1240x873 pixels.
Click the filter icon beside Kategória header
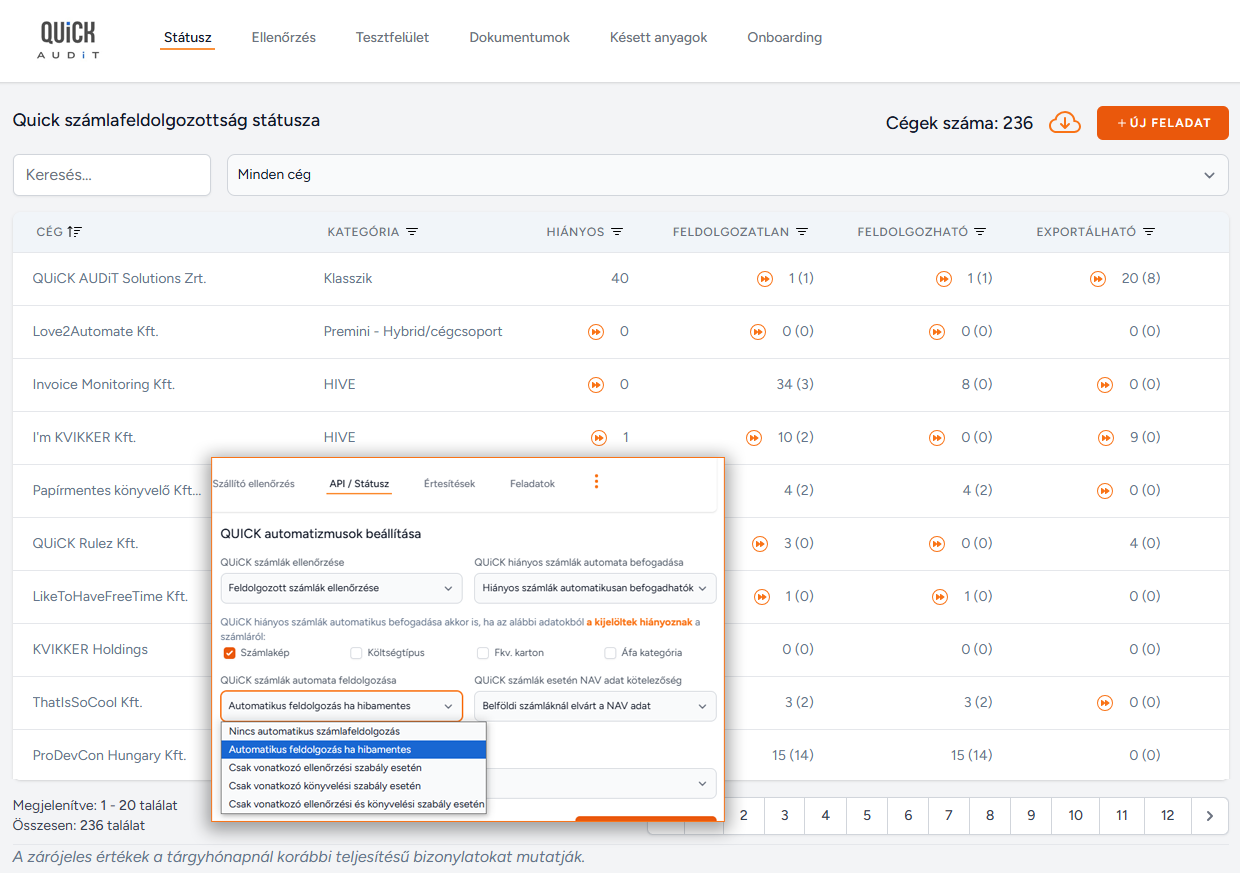(x=412, y=232)
